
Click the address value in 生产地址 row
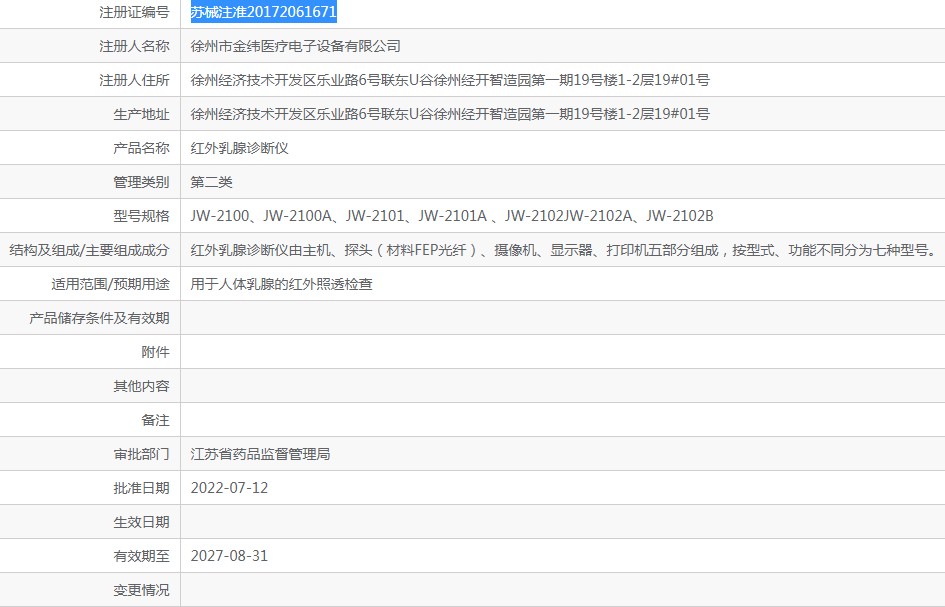click(x=450, y=114)
